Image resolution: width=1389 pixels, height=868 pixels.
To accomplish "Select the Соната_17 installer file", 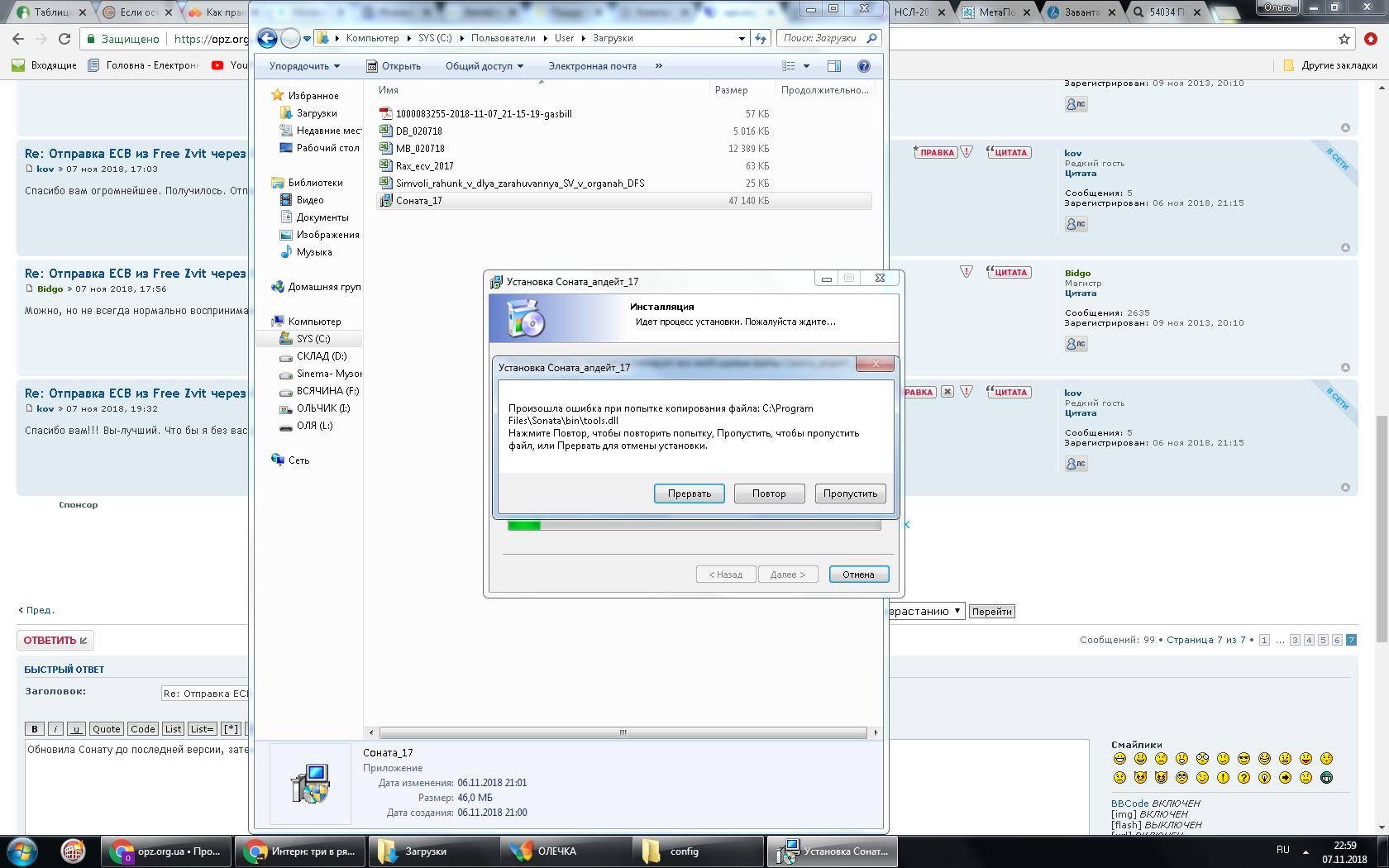I will point(623,201).
